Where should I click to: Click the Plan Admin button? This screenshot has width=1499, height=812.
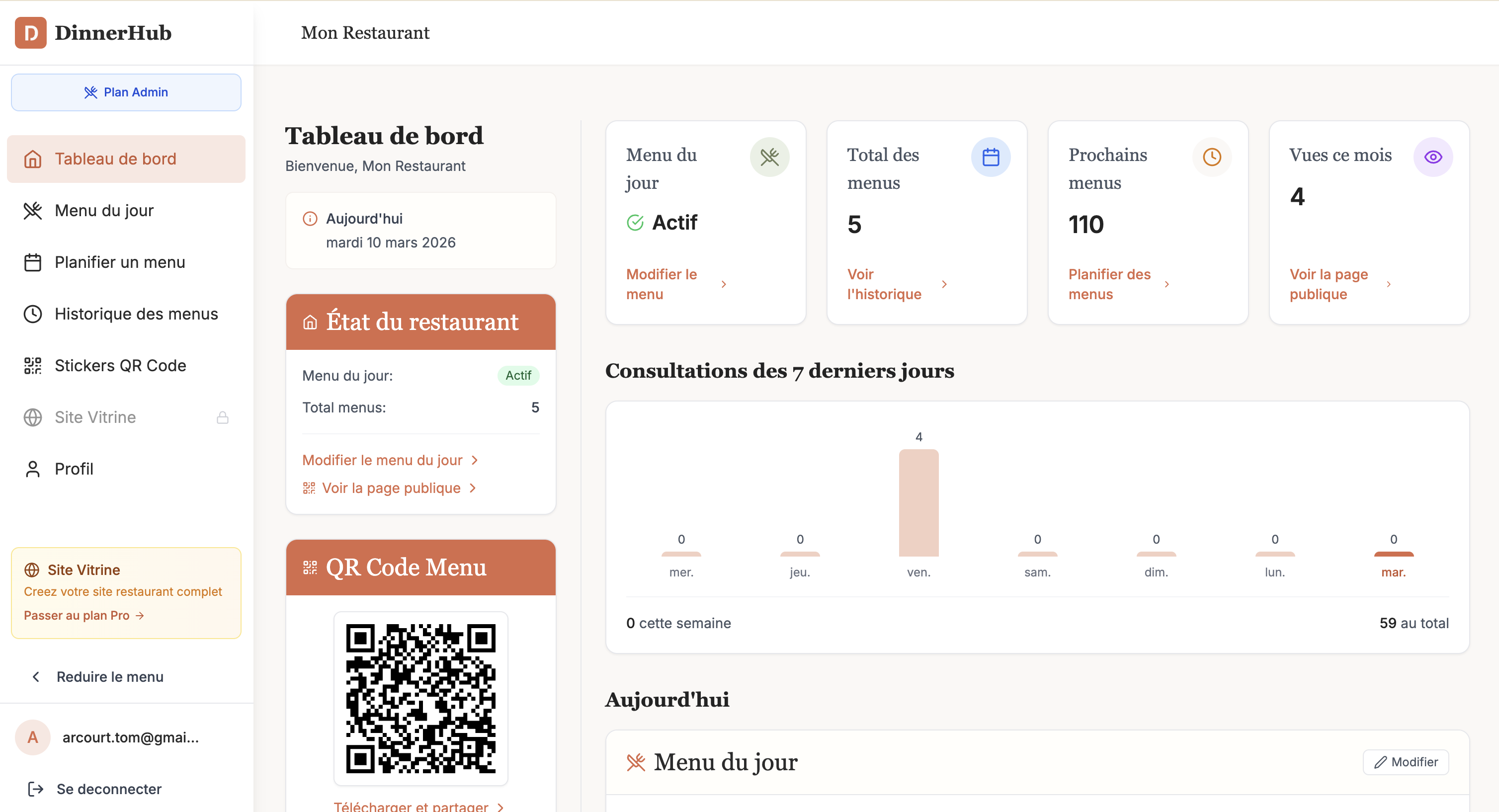pyautogui.click(x=126, y=92)
